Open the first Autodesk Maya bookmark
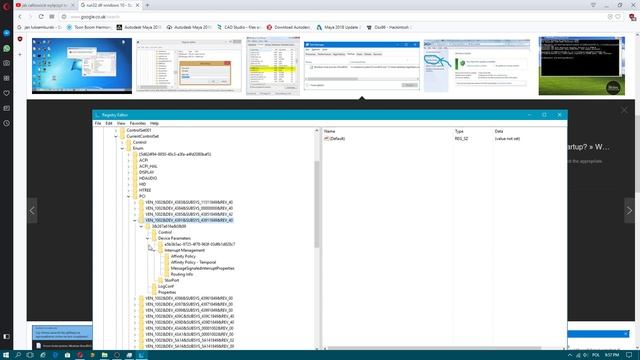 (x=139, y=27)
